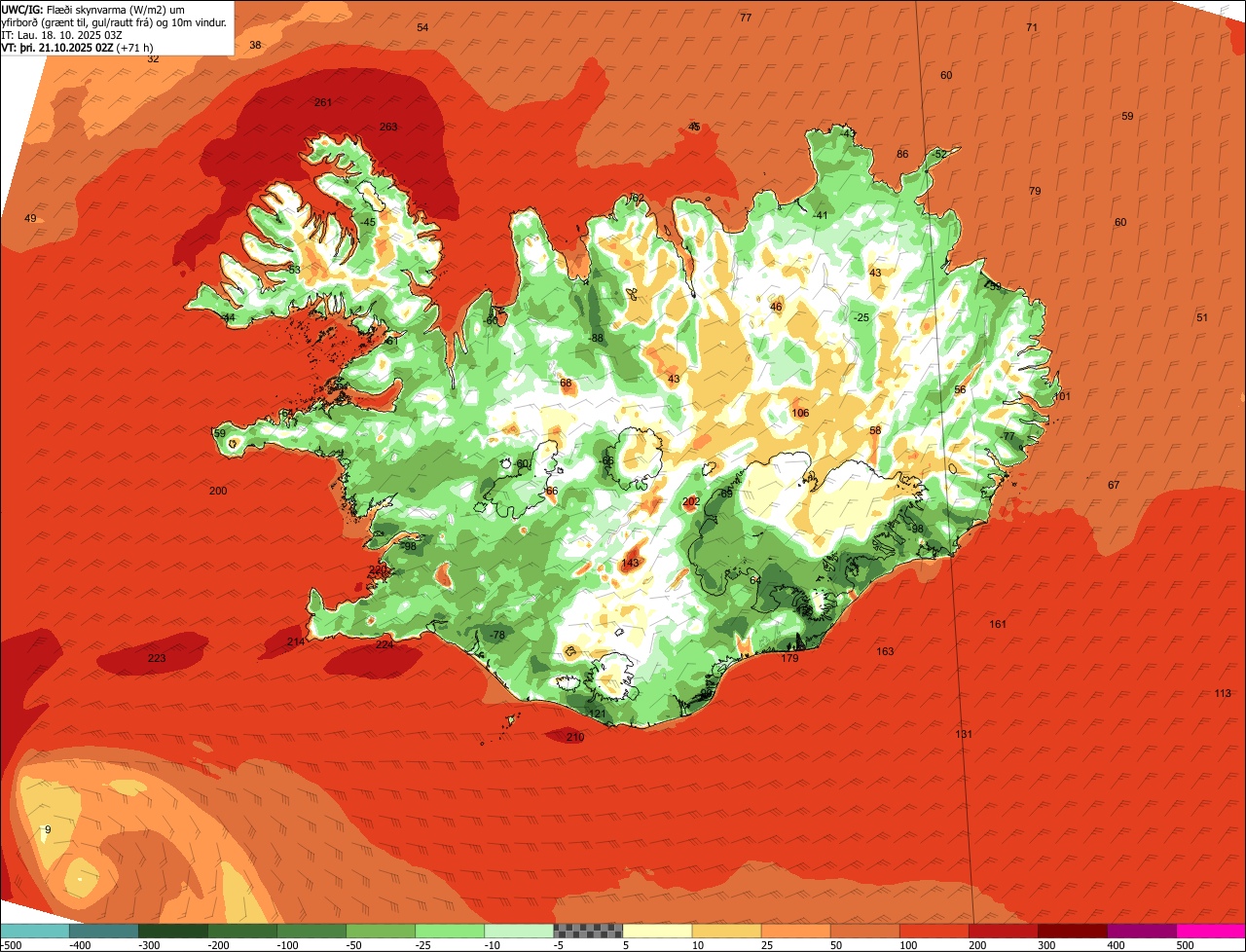Click the map value 67 off the east coast
The width and height of the screenshot is (1246, 952).
coord(1114,486)
